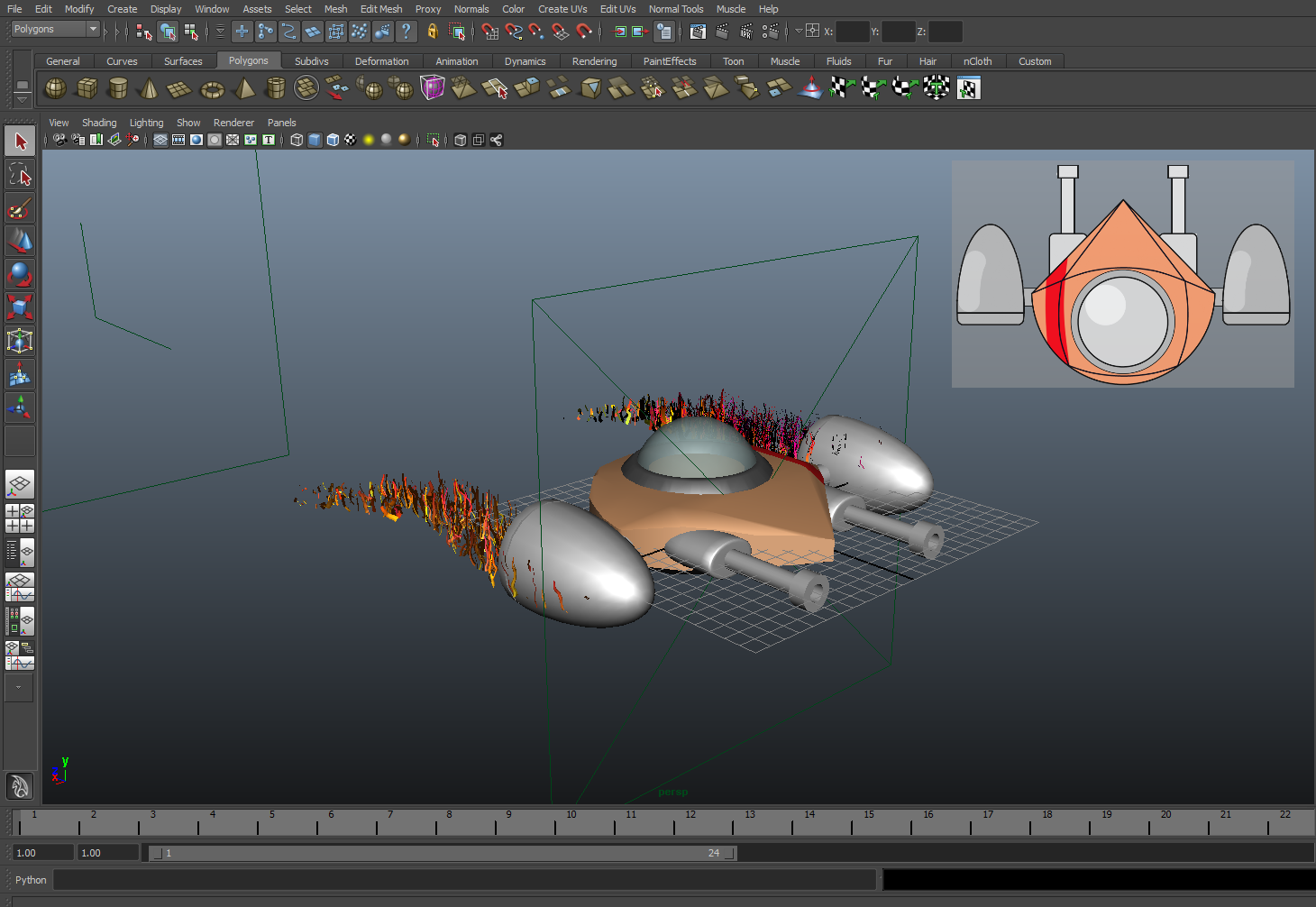Click the UV Texture Editor shelf icon
This screenshot has height=907, width=1316.
tap(968, 88)
